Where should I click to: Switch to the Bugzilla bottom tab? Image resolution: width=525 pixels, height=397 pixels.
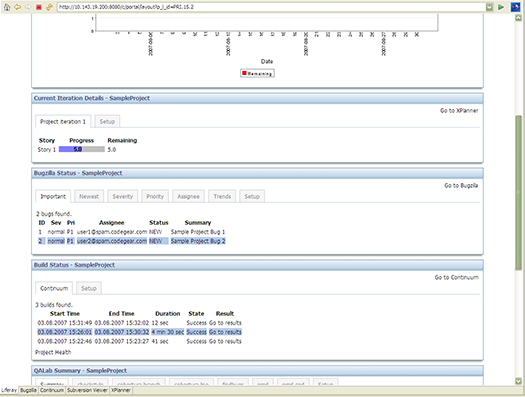pos(28,390)
